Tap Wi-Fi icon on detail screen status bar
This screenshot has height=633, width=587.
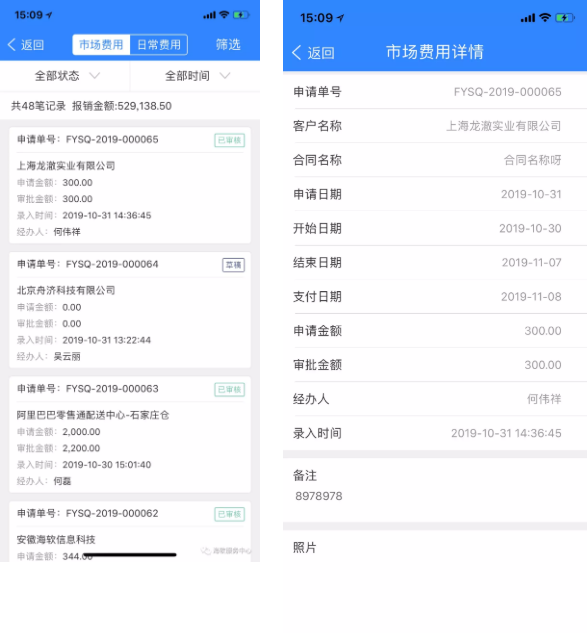545,17
